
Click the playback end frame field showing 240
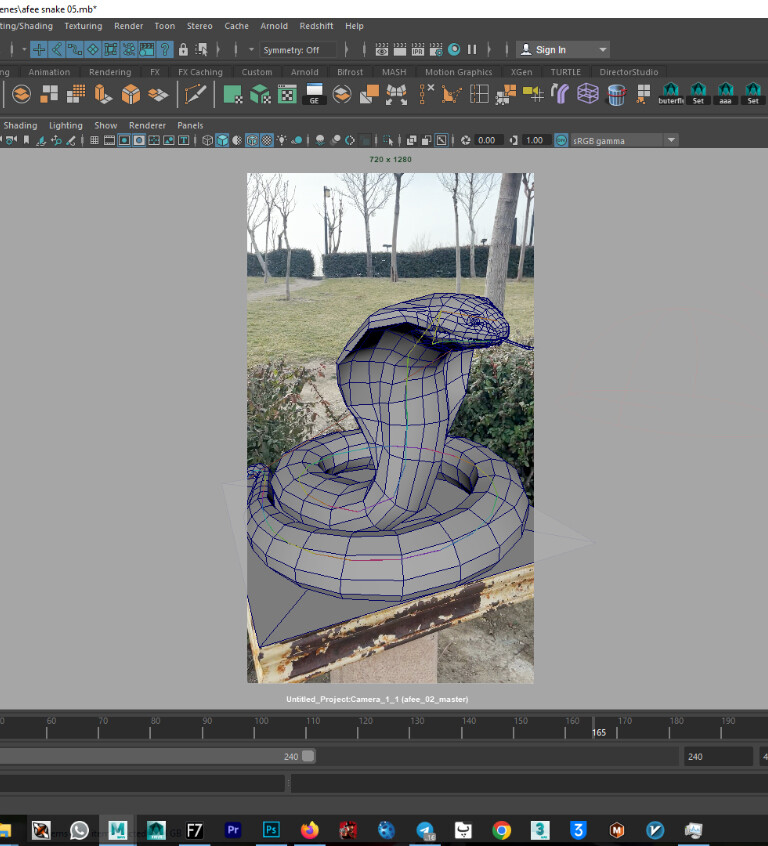click(x=717, y=757)
